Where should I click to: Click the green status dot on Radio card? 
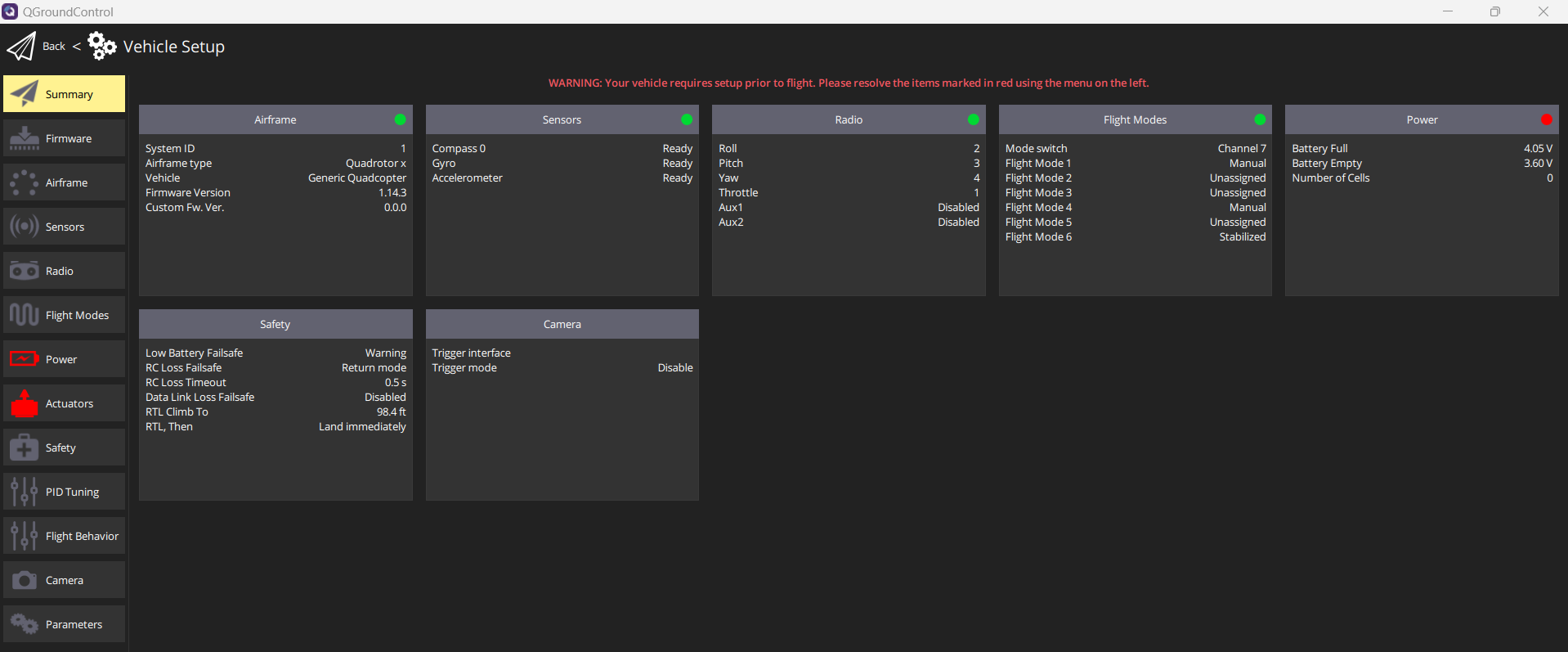click(973, 119)
